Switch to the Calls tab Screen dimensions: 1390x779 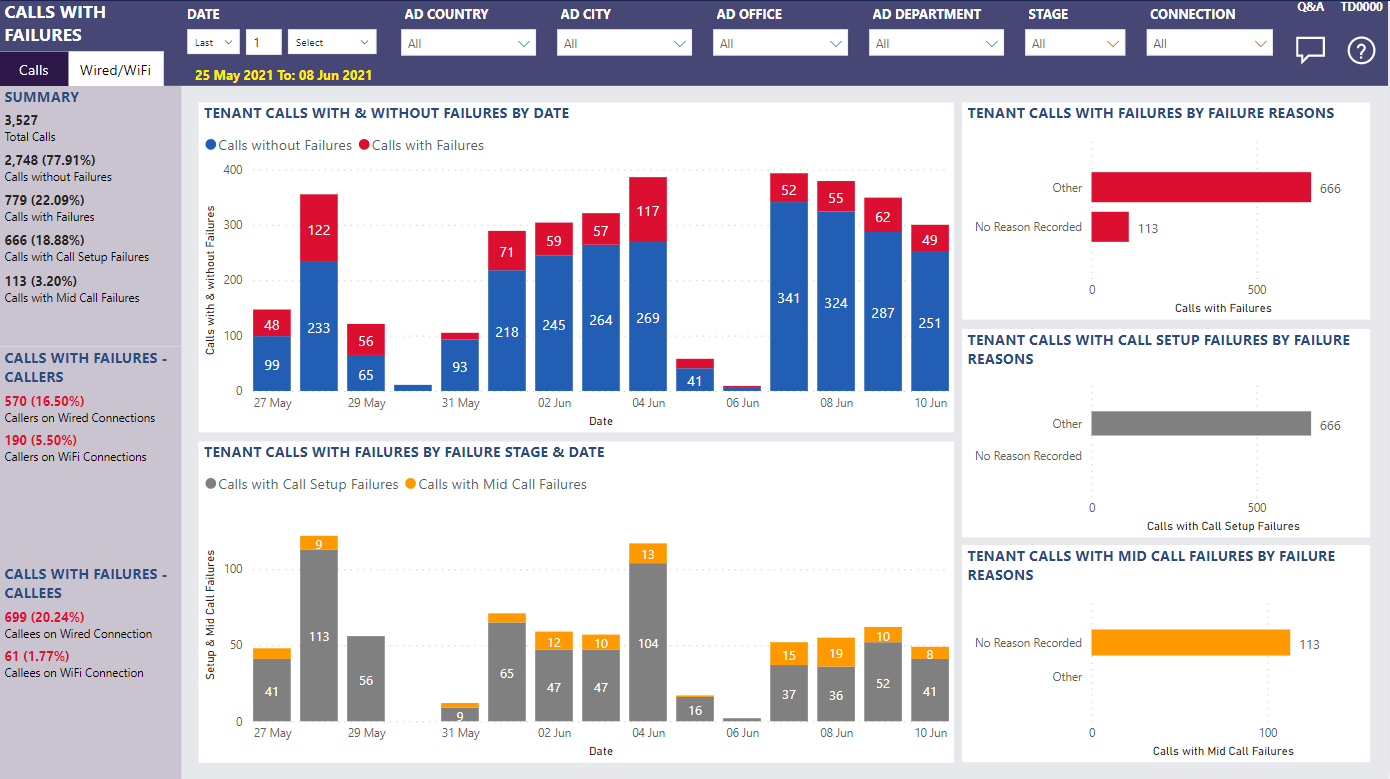click(x=34, y=70)
